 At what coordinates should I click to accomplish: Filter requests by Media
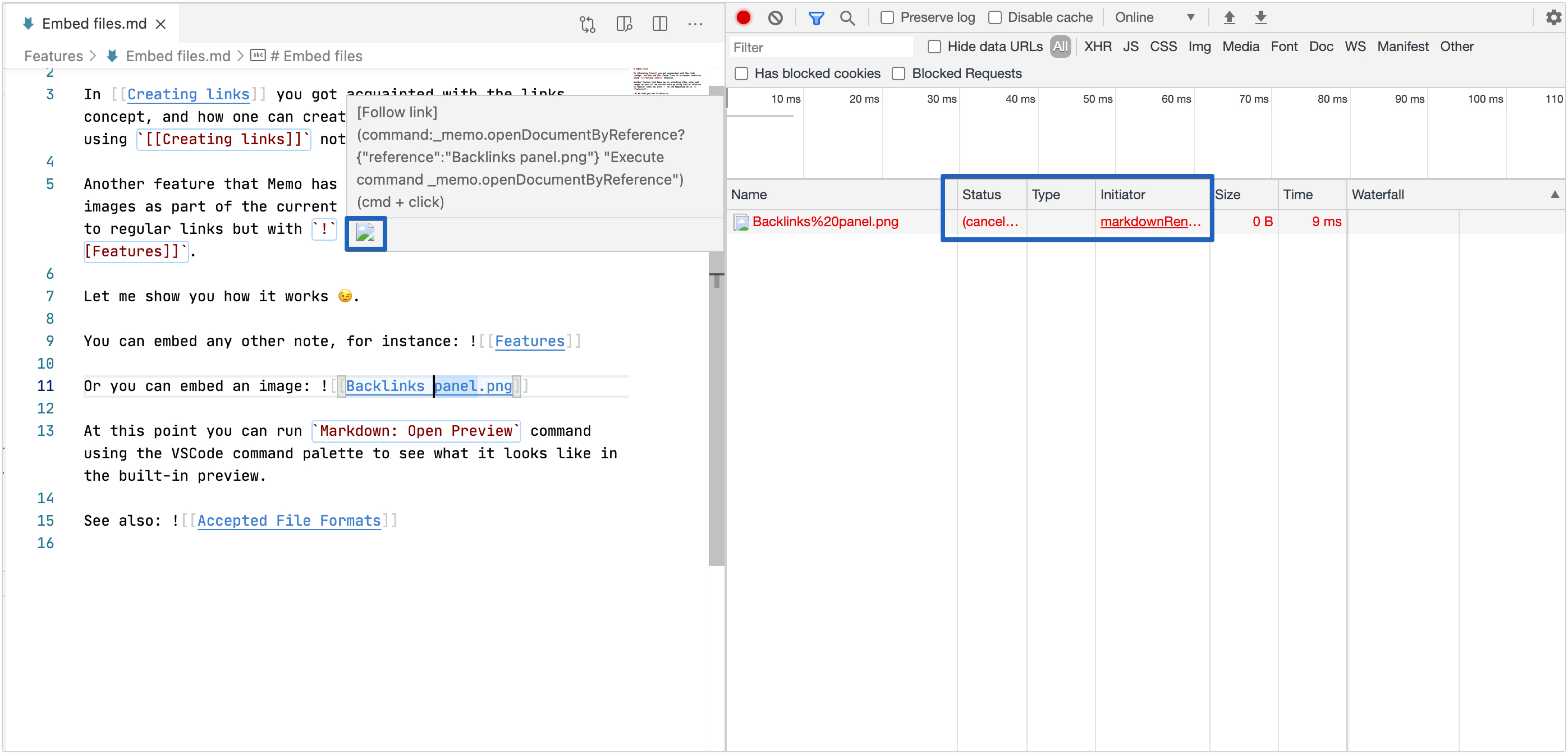click(1241, 47)
